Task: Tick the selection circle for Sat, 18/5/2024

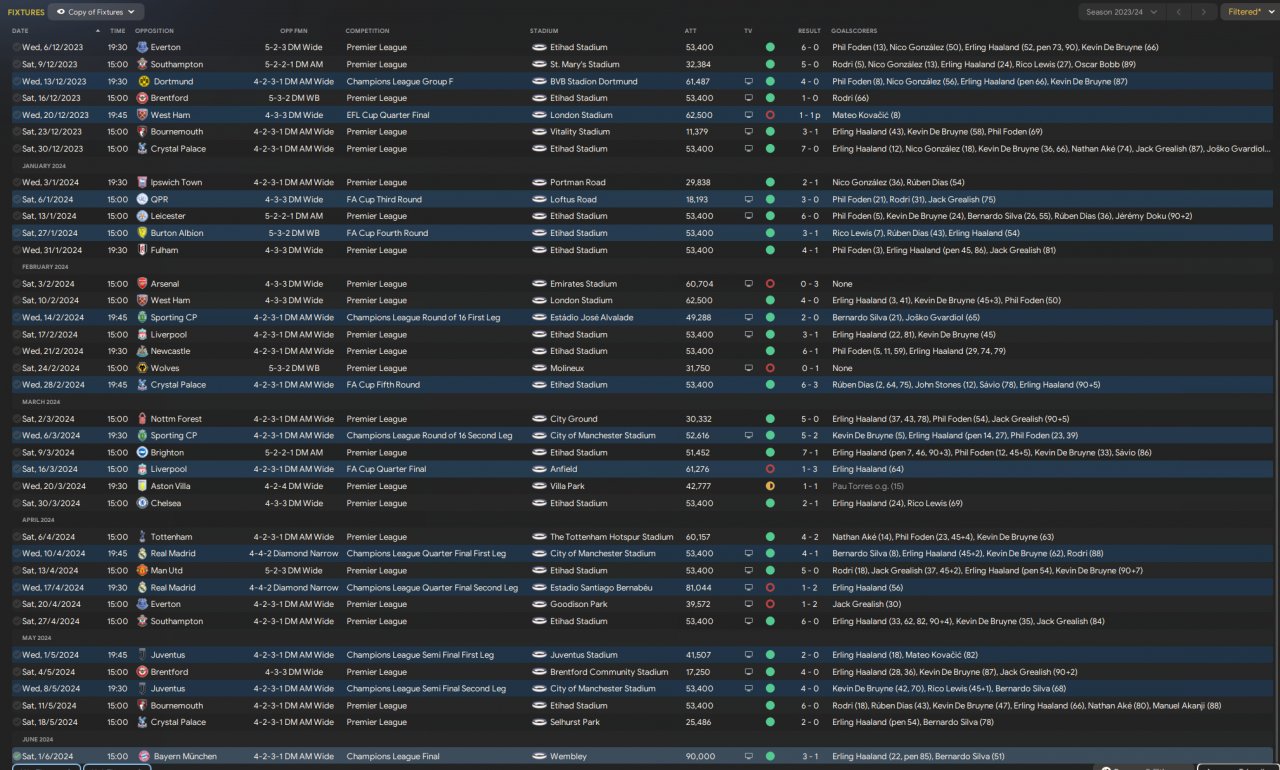Action: (16, 722)
